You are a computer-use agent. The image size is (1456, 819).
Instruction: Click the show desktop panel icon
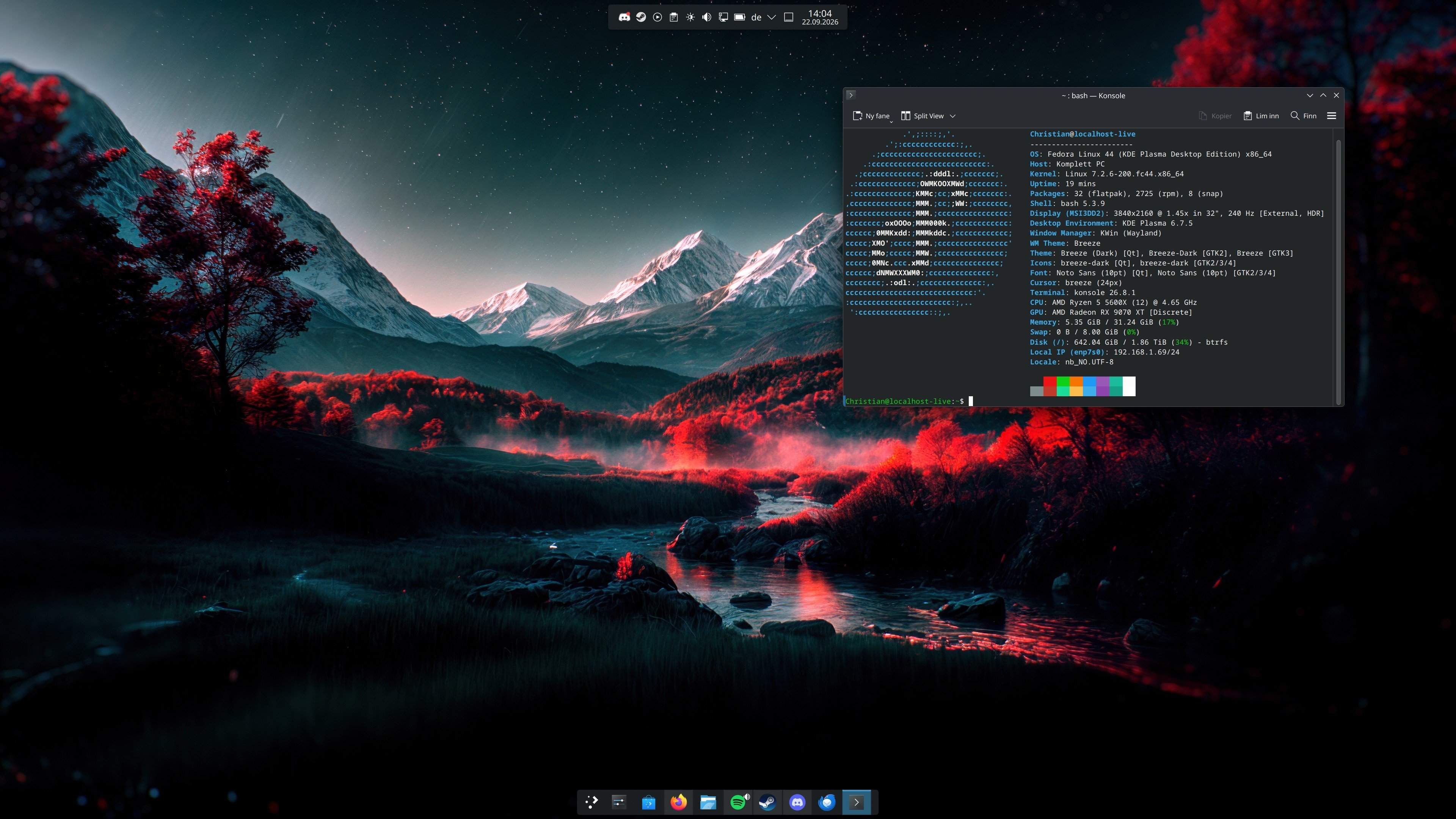coord(789,17)
